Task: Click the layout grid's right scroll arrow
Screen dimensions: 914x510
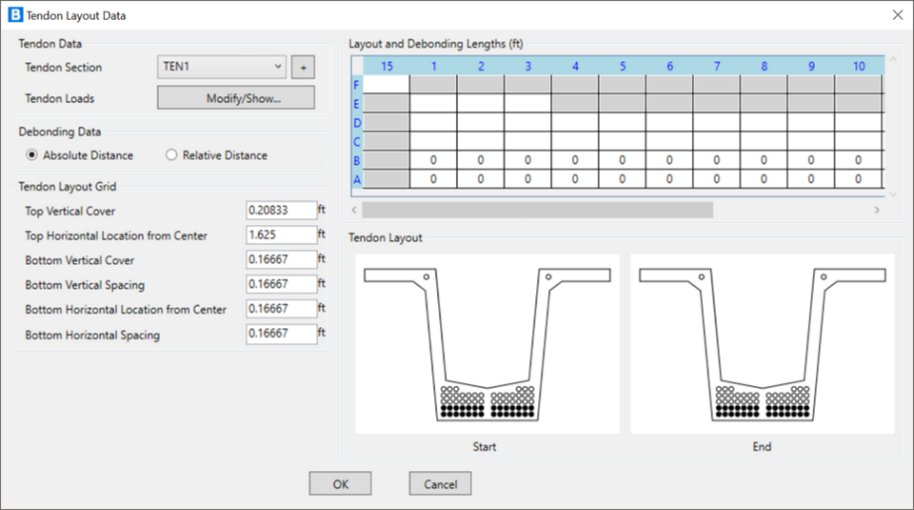Action: (x=877, y=210)
